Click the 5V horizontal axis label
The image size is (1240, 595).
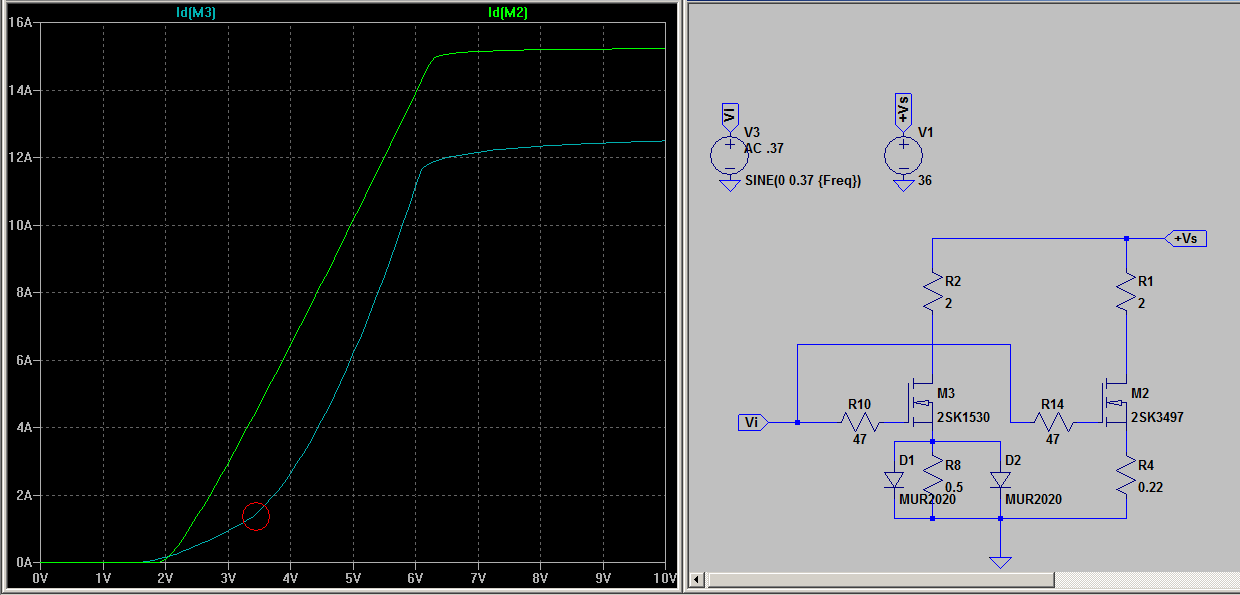point(353,578)
